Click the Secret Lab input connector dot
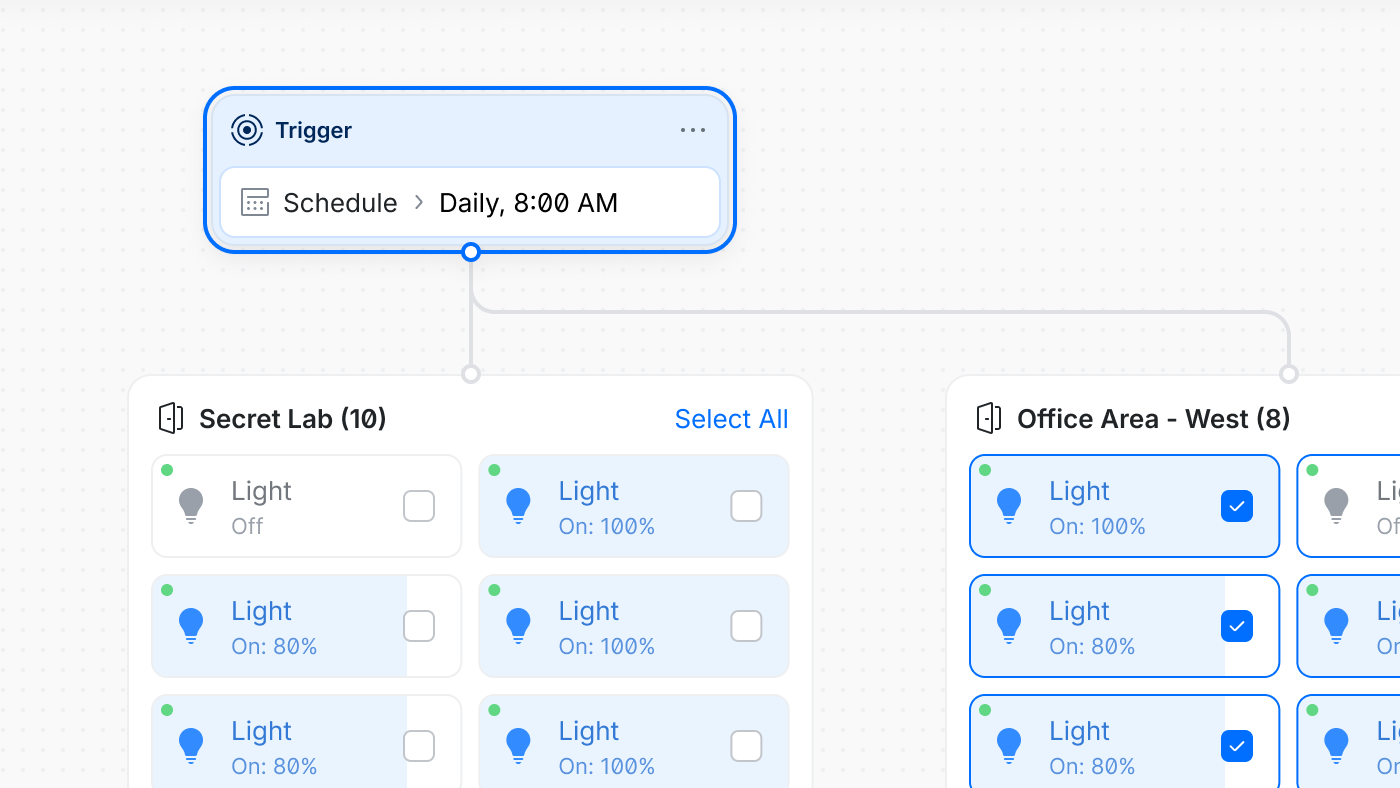The image size is (1400, 788). click(x=471, y=374)
